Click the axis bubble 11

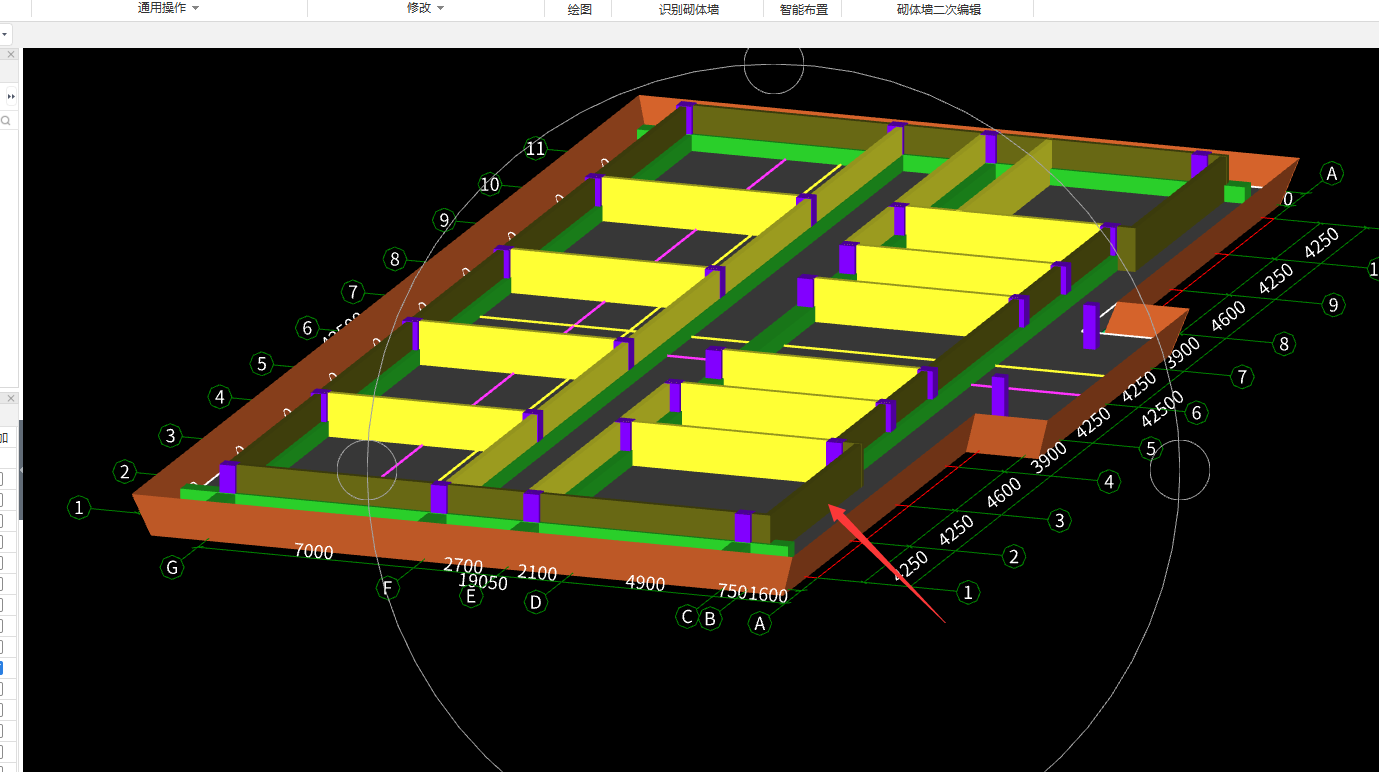click(x=536, y=149)
